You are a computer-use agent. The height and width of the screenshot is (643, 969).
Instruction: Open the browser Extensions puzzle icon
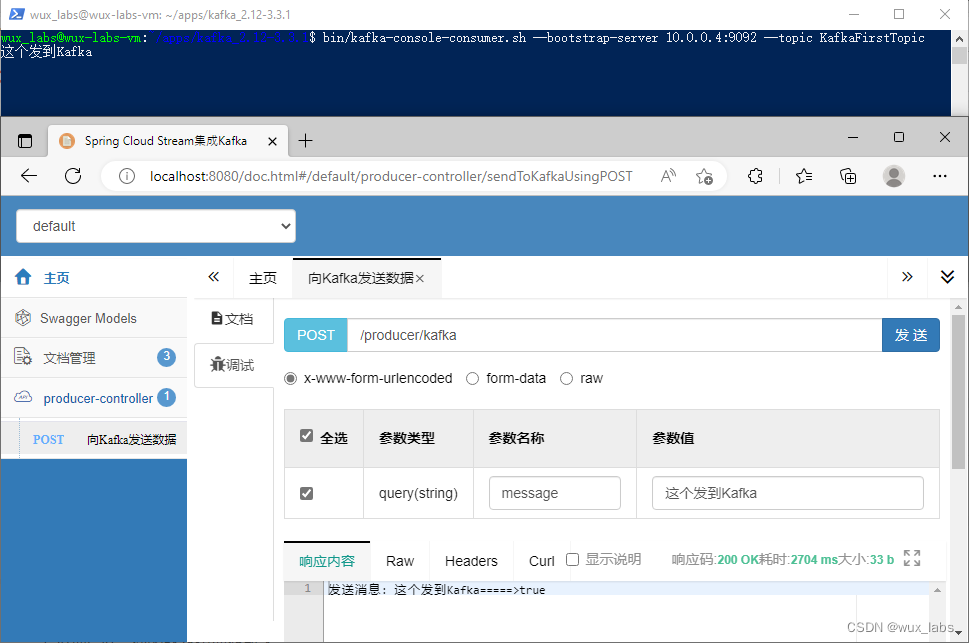755,176
